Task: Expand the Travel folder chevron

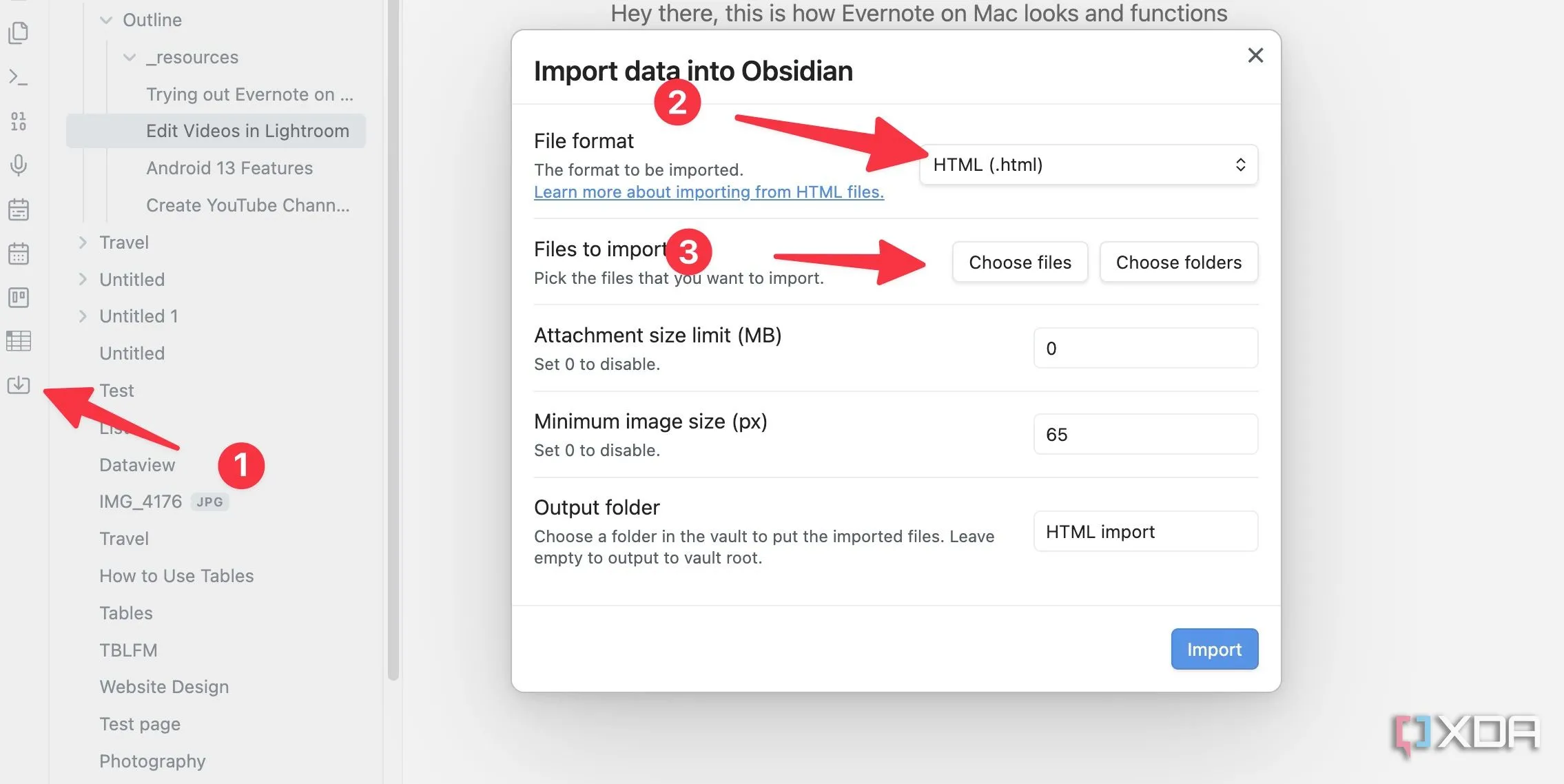Action: click(83, 243)
